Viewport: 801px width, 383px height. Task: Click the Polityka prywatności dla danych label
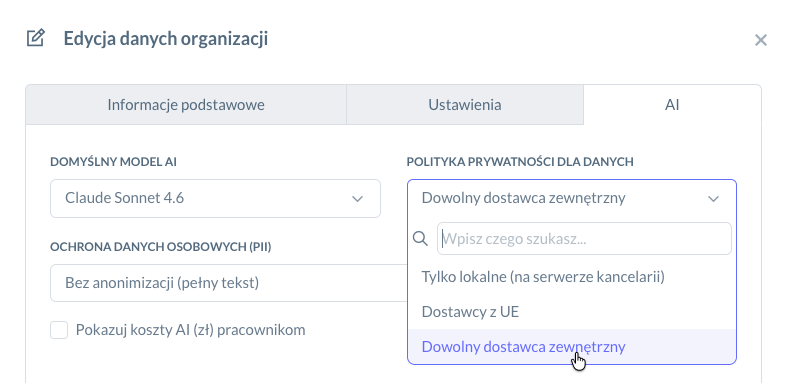coord(520,162)
